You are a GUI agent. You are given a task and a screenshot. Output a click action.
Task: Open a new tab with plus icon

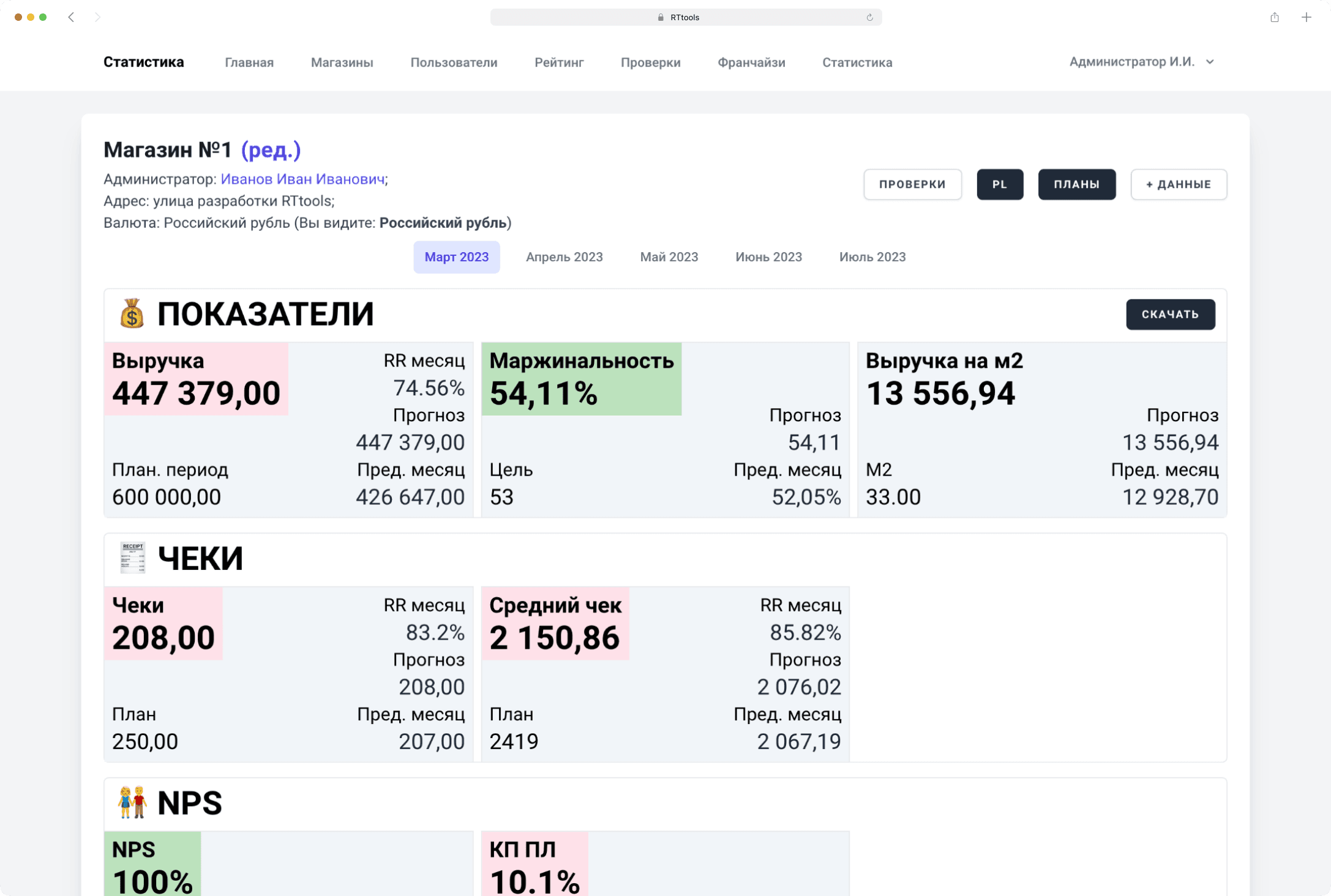1307,17
